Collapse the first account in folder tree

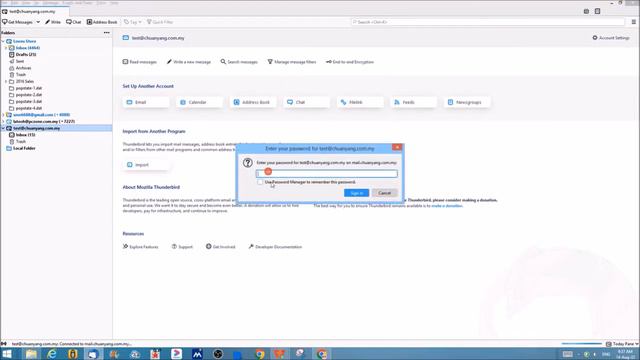coord(3,41)
